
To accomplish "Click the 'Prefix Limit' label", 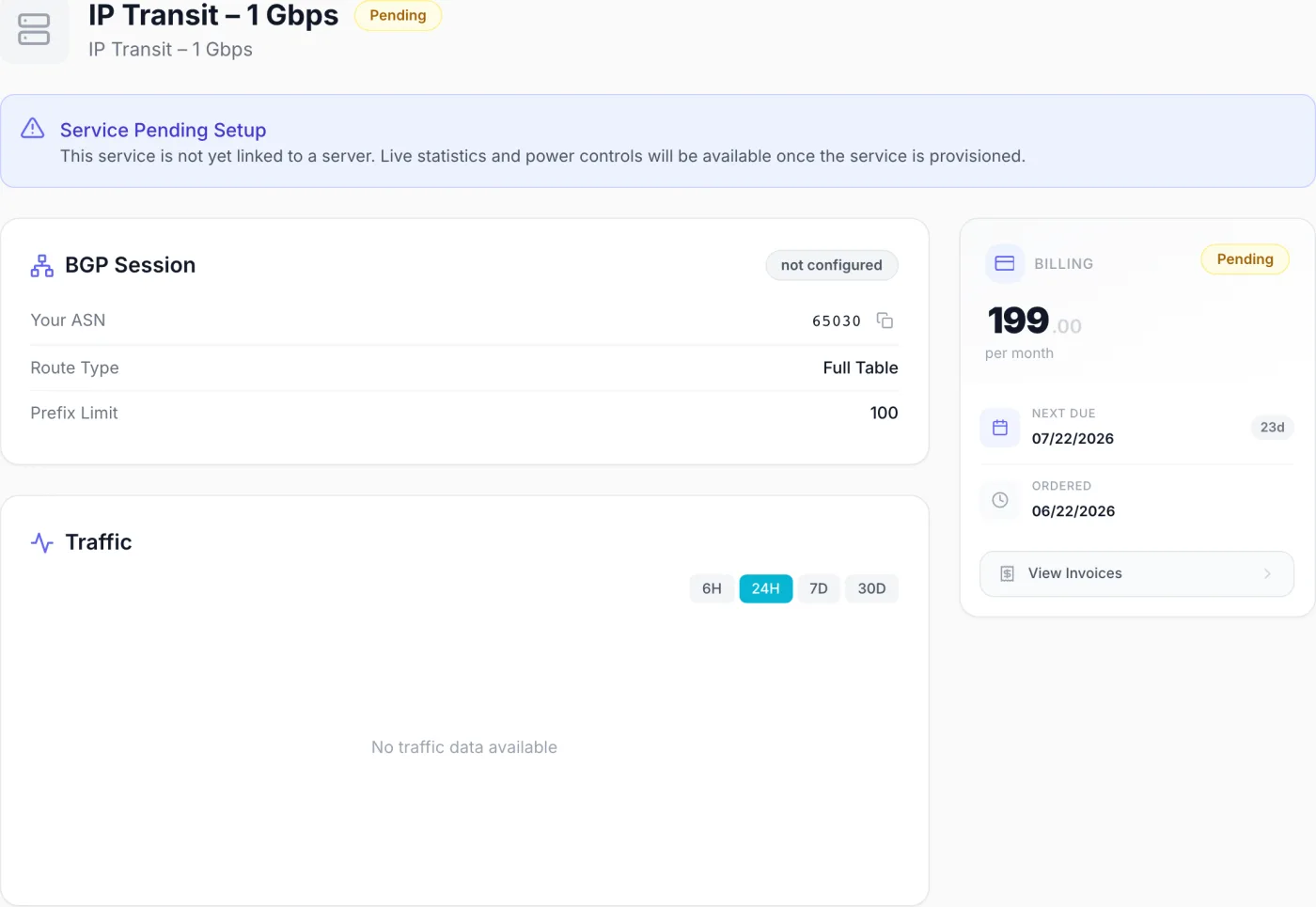I will 74,413.
